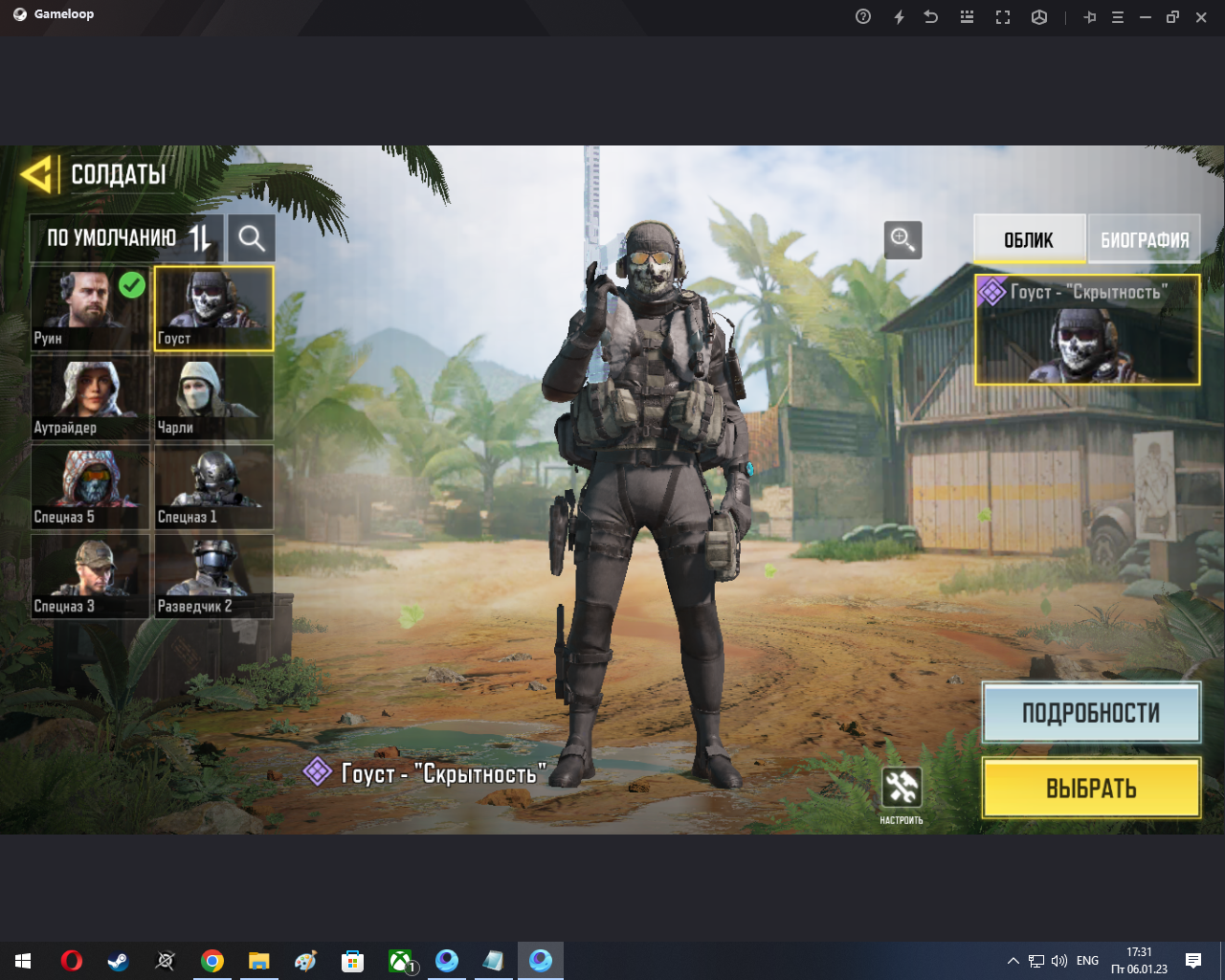Pin the Gameloop window on top
The width and height of the screenshot is (1225, 980).
[1090, 17]
